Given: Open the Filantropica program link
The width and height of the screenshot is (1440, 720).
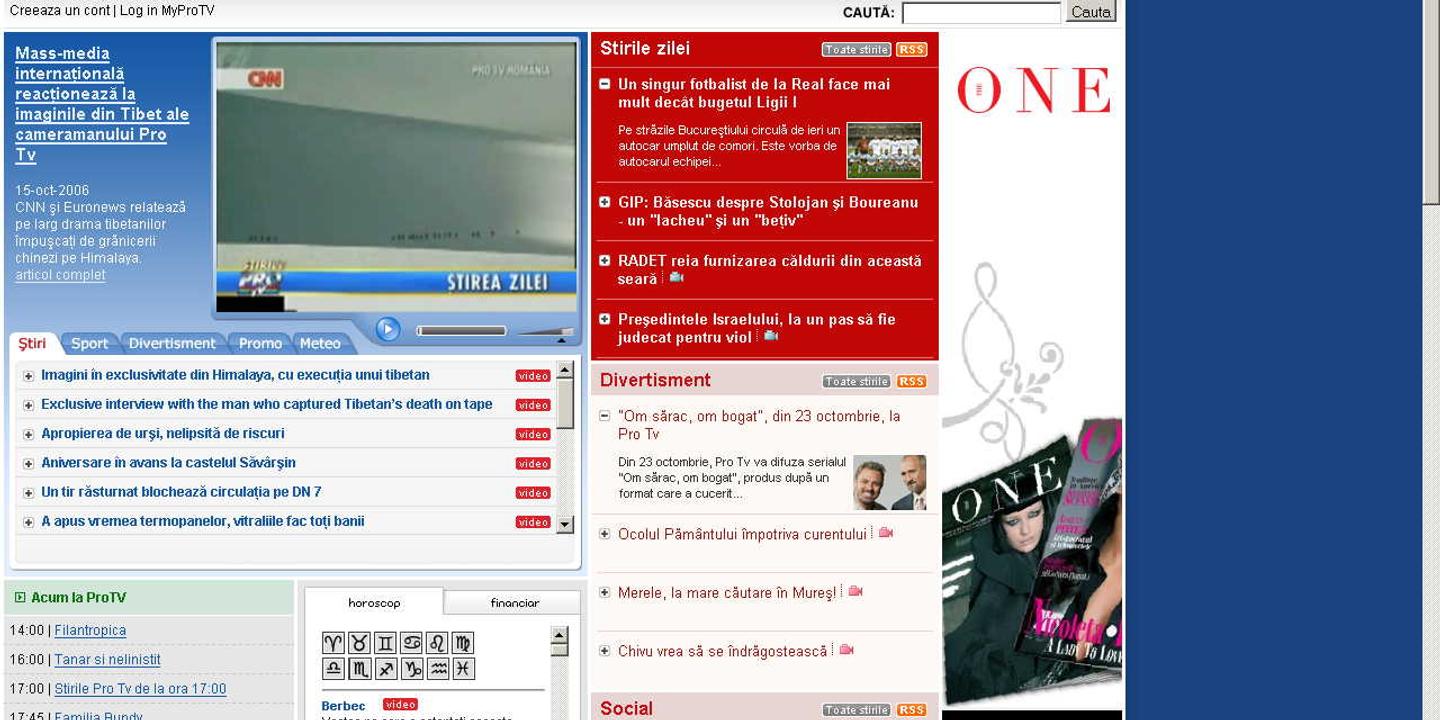Looking at the screenshot, I should tap(90, 630).
